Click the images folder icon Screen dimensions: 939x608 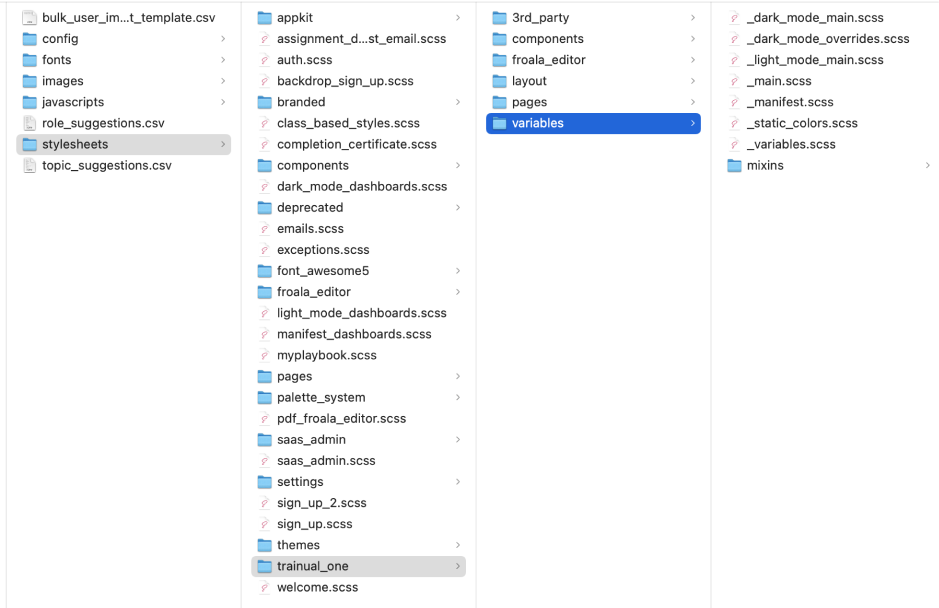pyautogui.click(x=29, y=81)
